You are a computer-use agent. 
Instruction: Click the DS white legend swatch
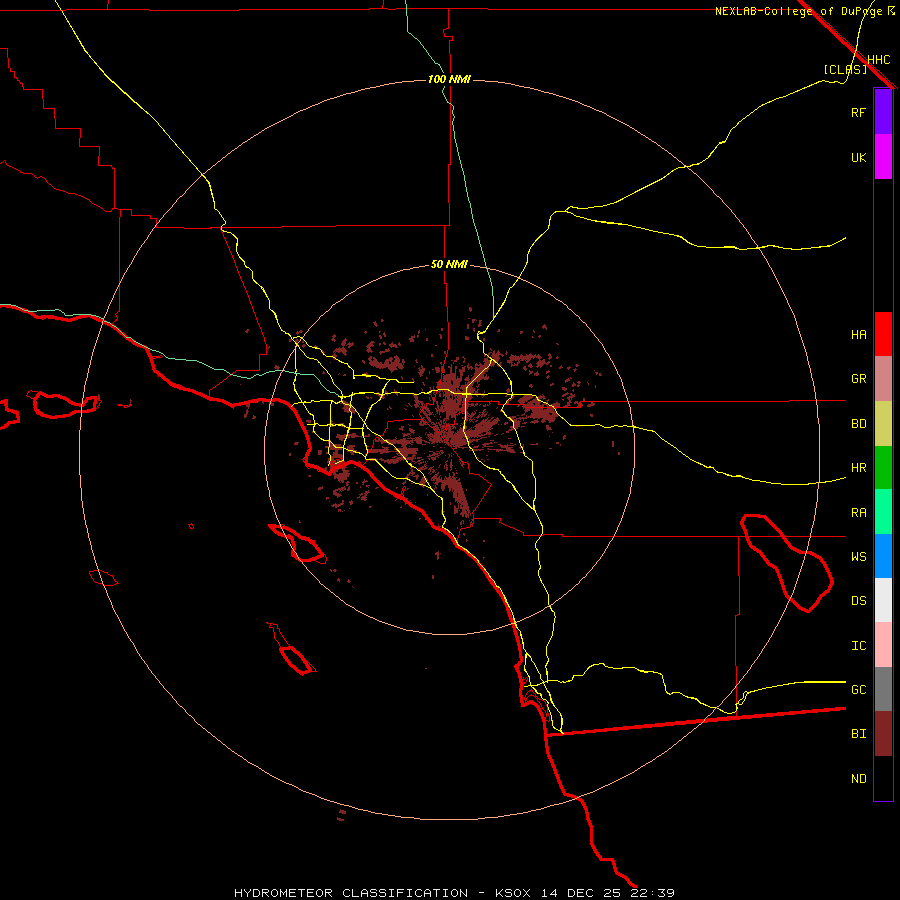pyautogui.click(x=883, y=600)
